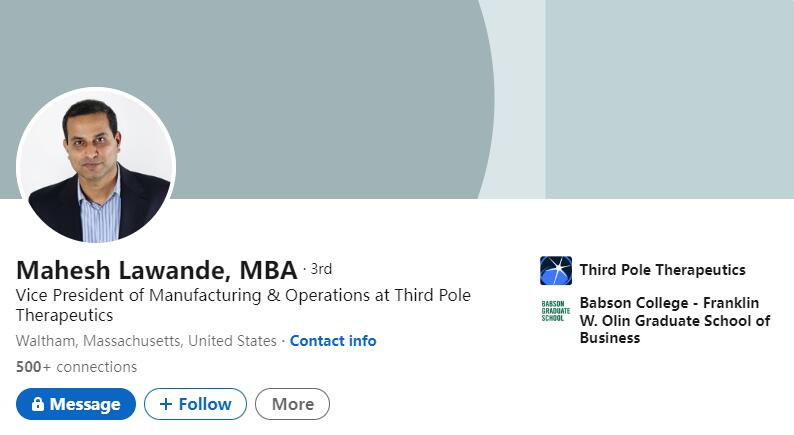This screenshot has width=794, height=435.
Task: Click the name heading Mahesh Lawande, MBA
Action: pyautogui.click(x=156, y=270)
